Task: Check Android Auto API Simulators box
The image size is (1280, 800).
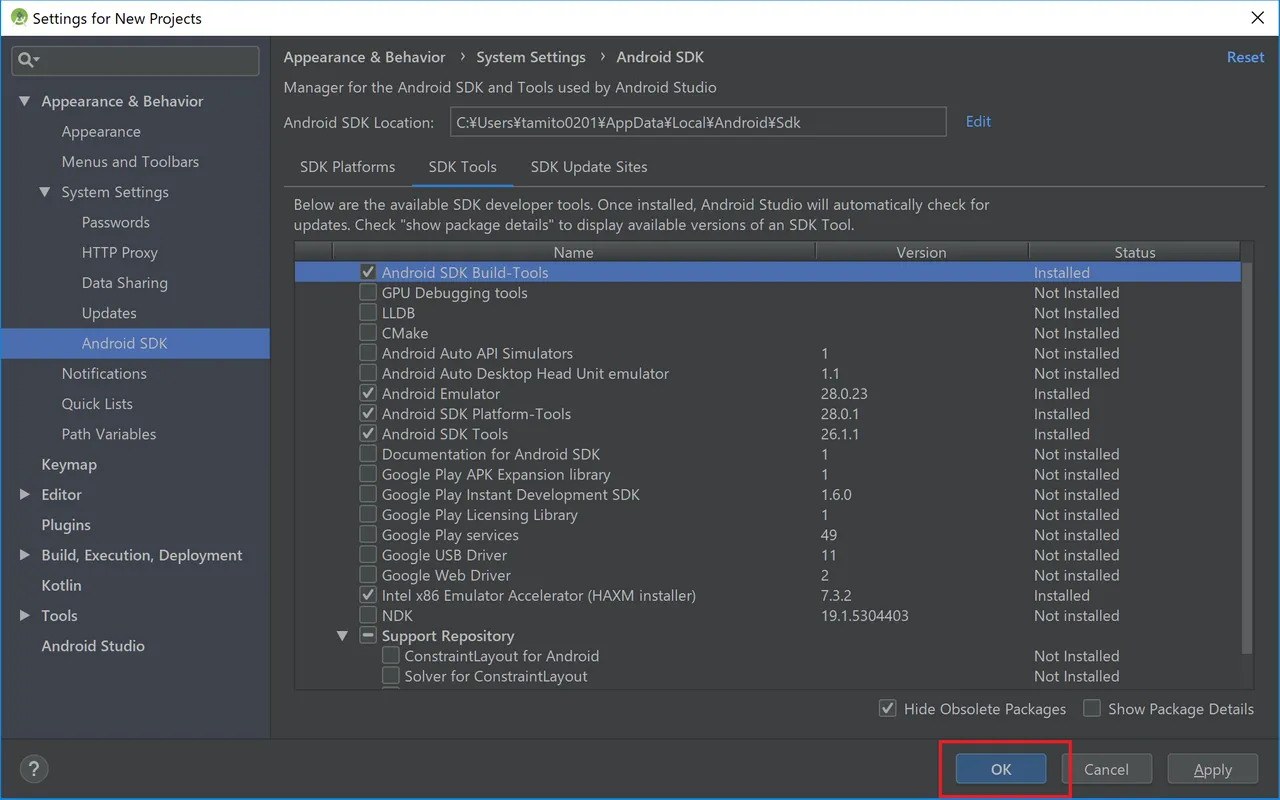Action: click(x=368, y=353)
